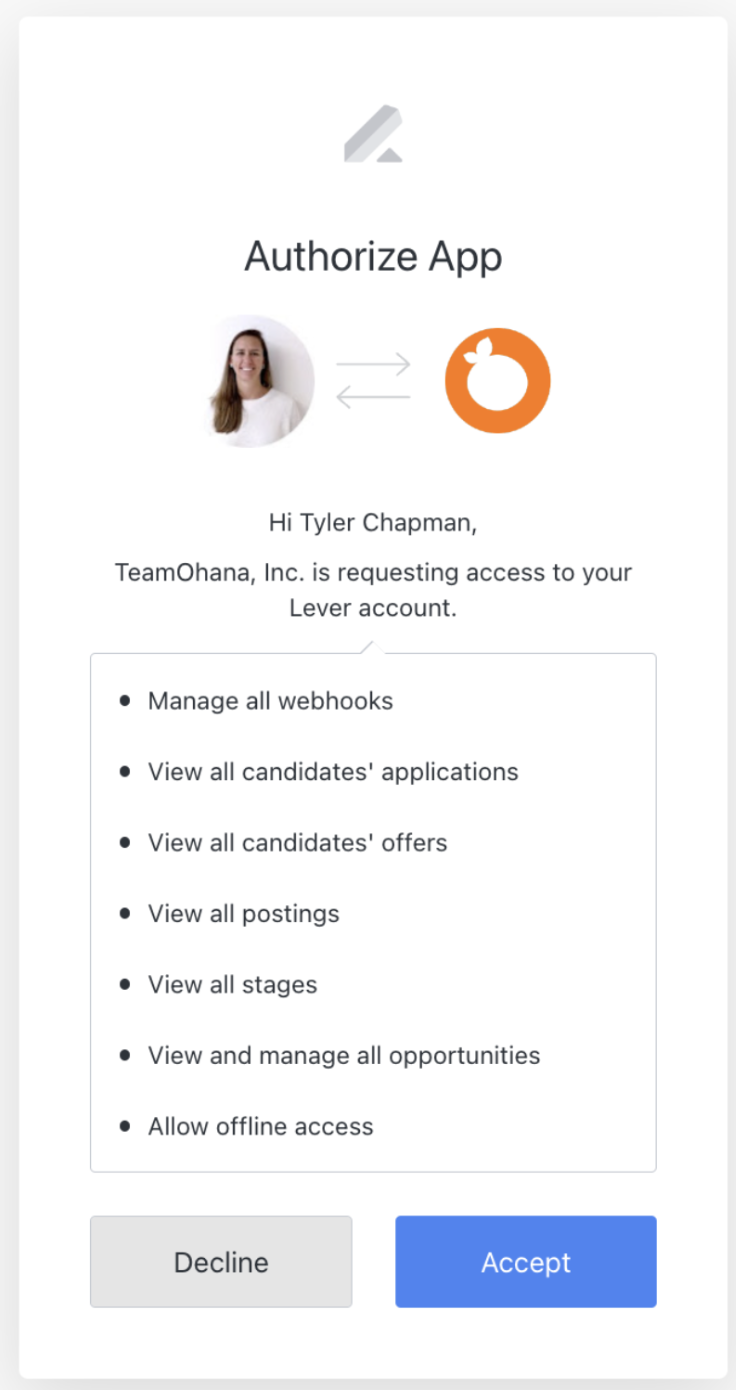The image size is (736, 1390).
Task: Click the bullet beside View all stages
Action: 124,984
